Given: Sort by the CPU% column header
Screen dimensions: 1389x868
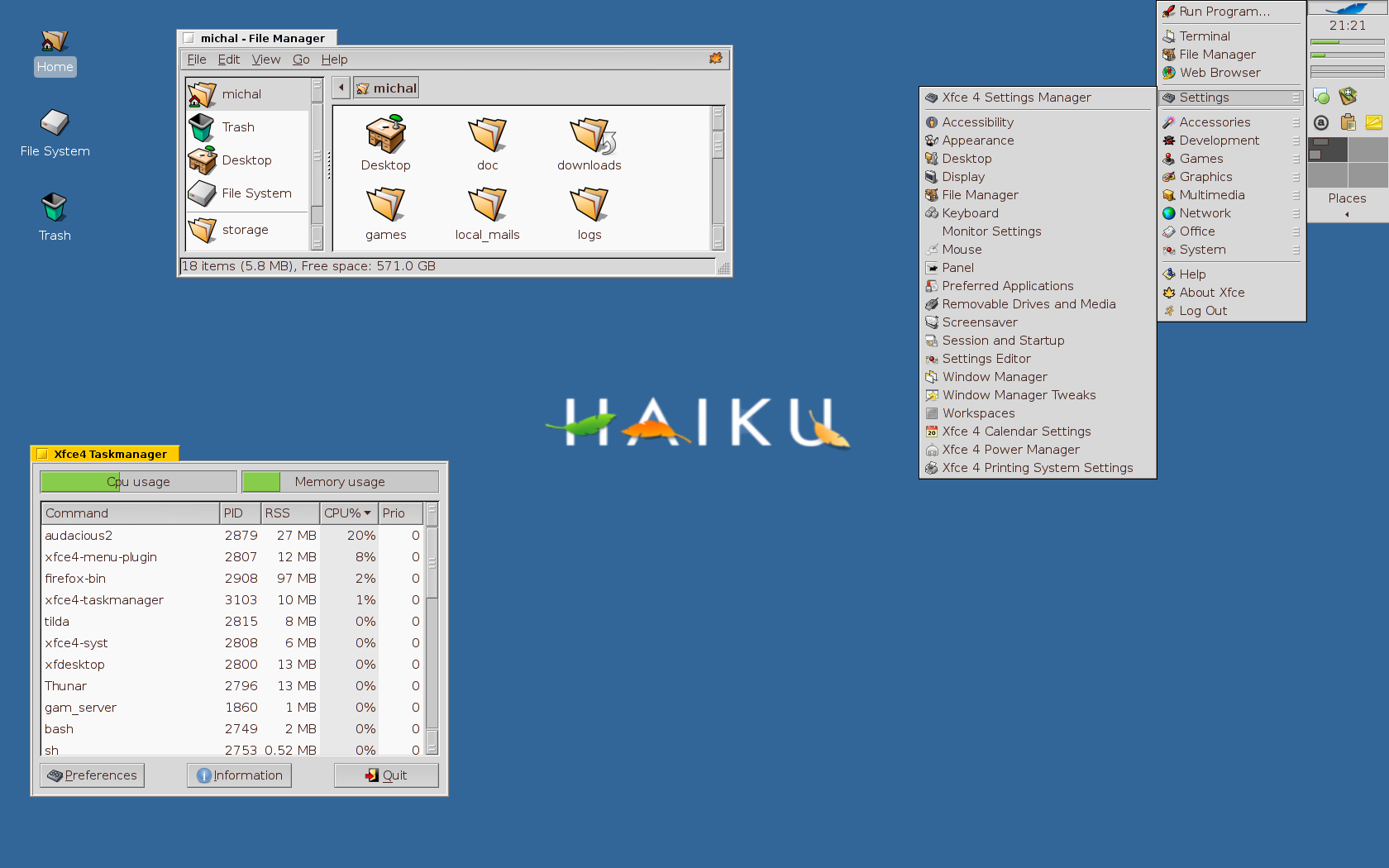Looking at the screenshot, I should click(x=348, y=513).
